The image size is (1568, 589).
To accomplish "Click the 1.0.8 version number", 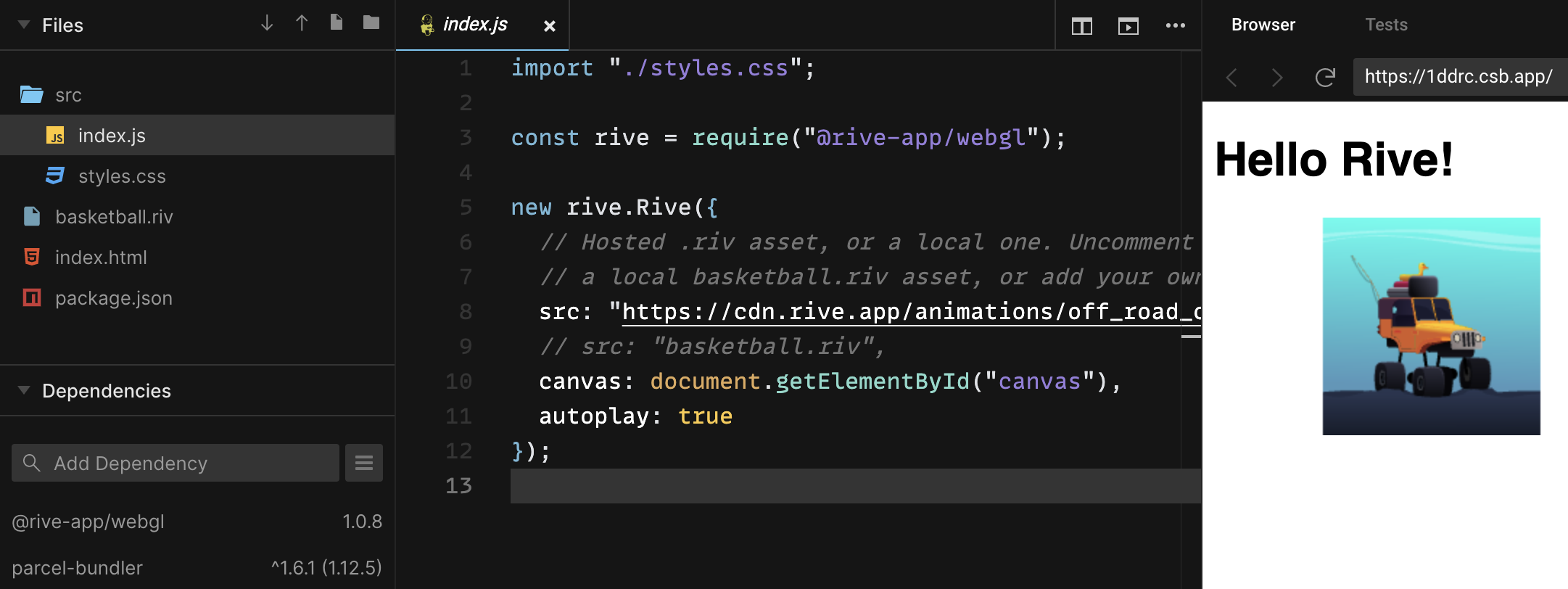I will 362,522.
